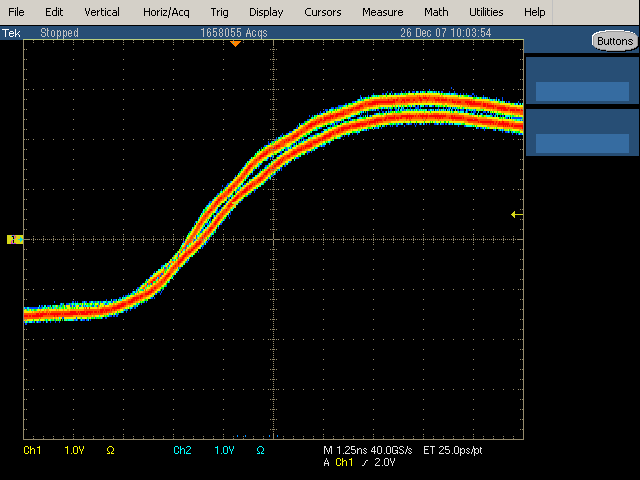The width and height of the screenshot is (640, 480).
Task: Open the Help menu
Action: [535, 12]
